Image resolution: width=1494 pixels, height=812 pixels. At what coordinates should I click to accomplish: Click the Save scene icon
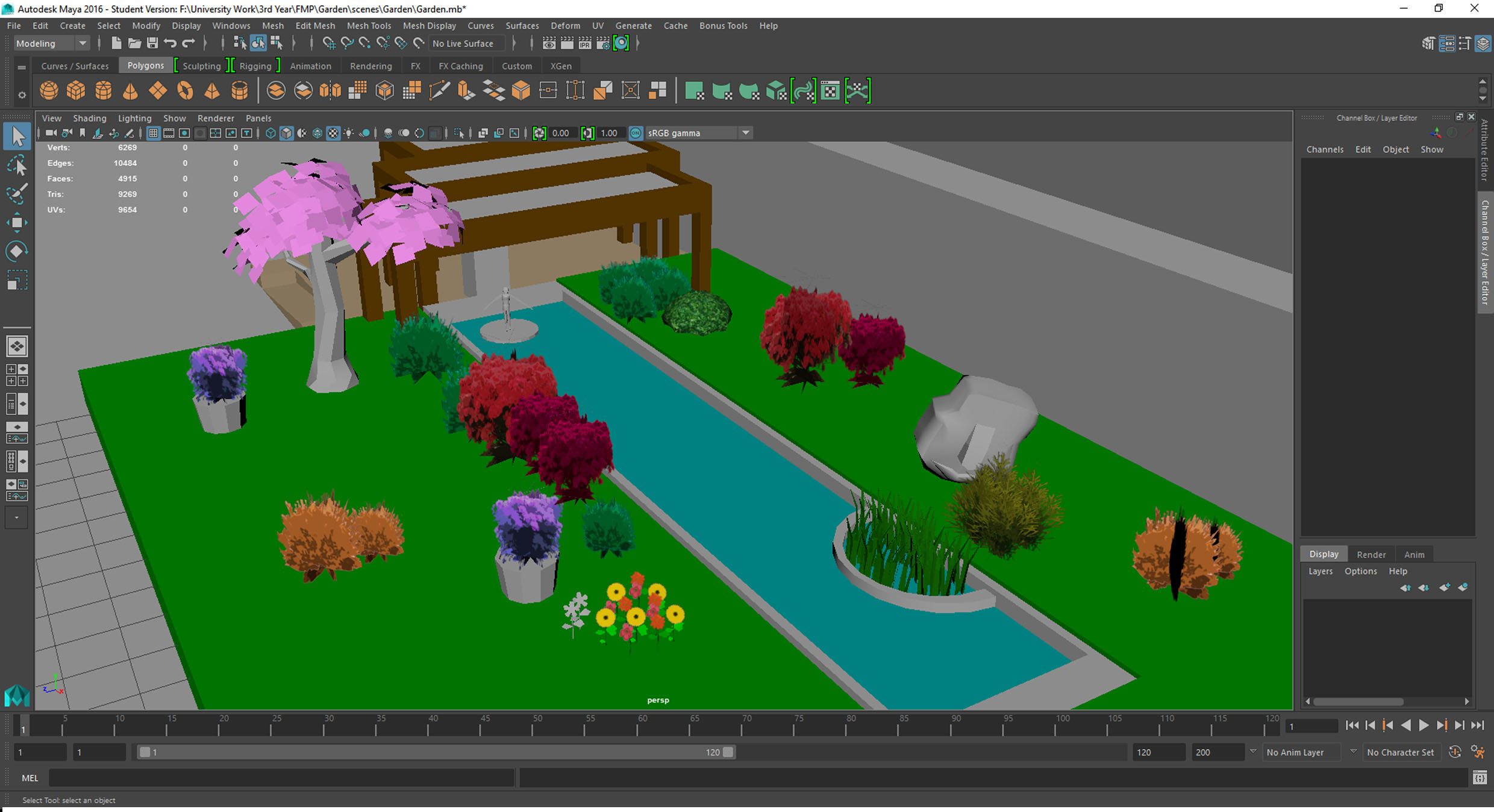[x=152, y=43]
